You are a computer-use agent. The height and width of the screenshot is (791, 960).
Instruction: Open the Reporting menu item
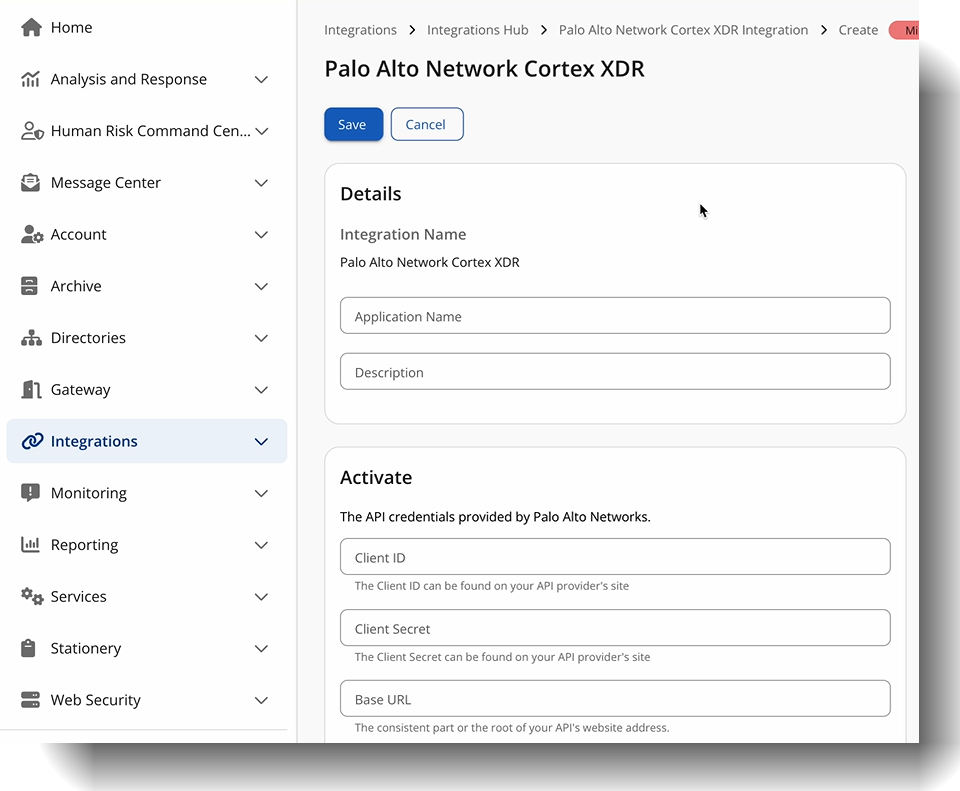coord(85,545)
